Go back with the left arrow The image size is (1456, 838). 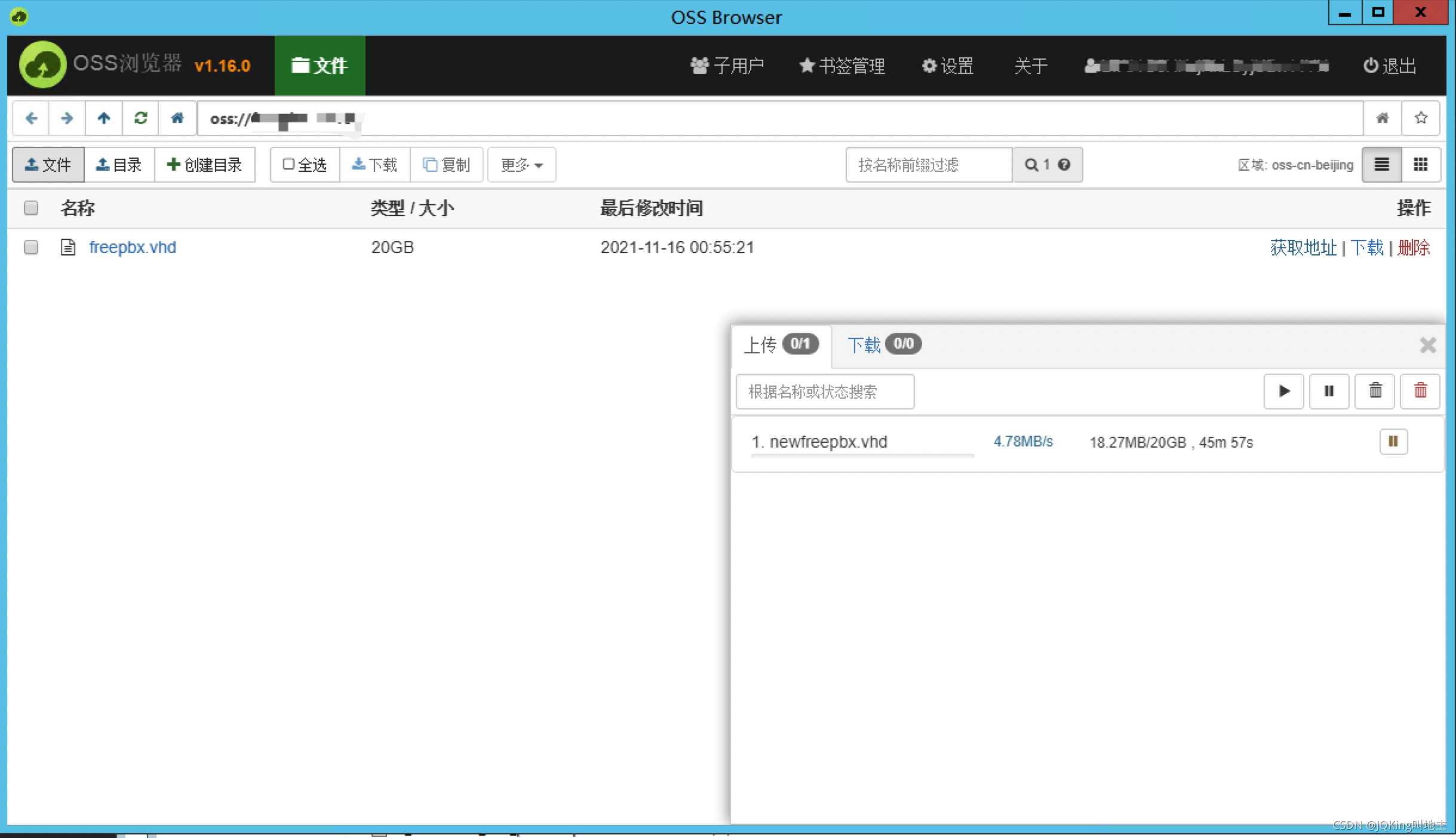point(31,118)
